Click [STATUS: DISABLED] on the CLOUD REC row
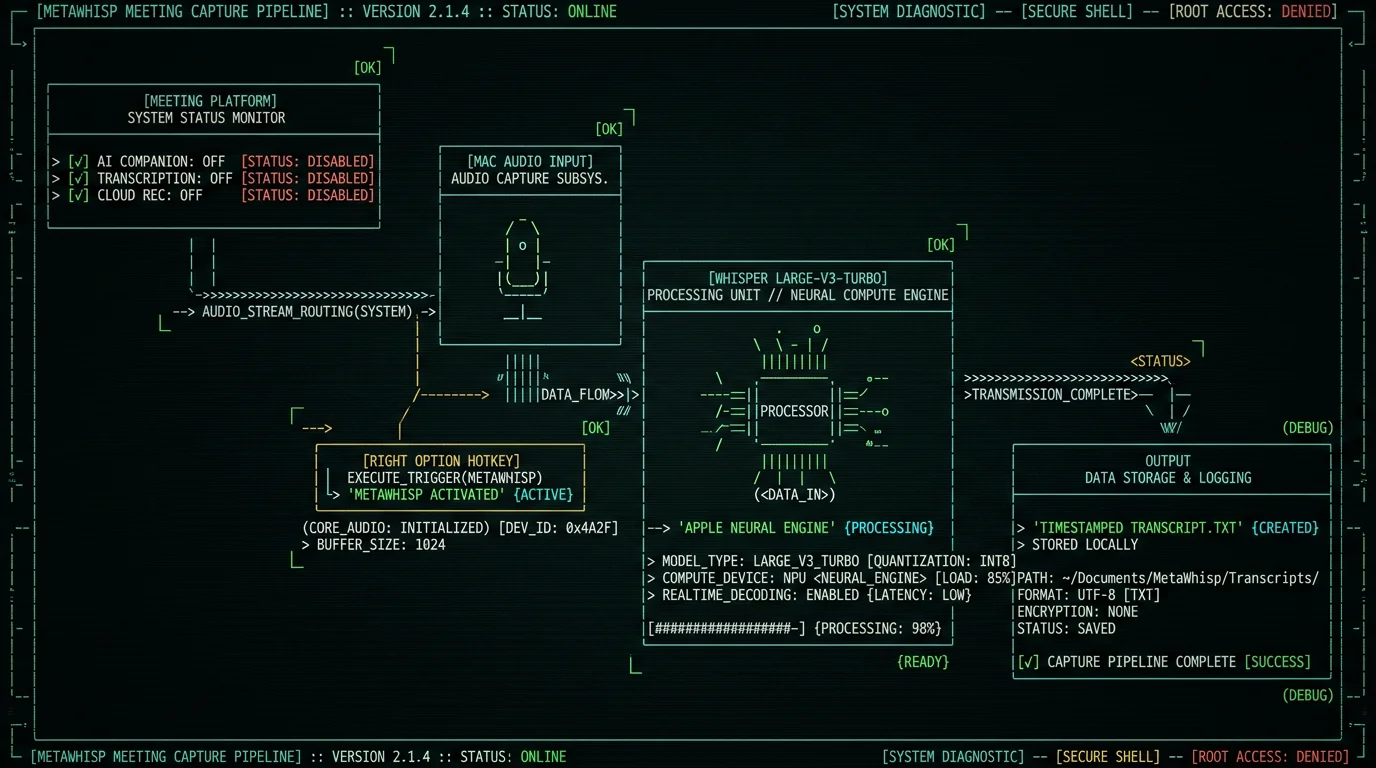 tap(308, 195)
